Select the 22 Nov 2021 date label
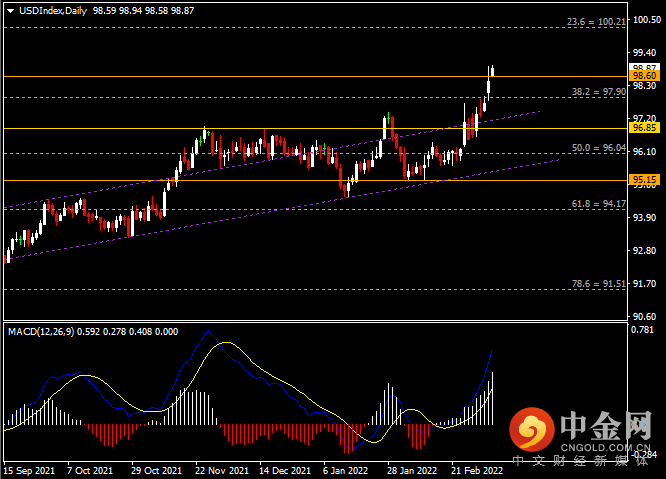Image resolution: width=666 pixels, height=479 pixels. click(x=222, y=471)
